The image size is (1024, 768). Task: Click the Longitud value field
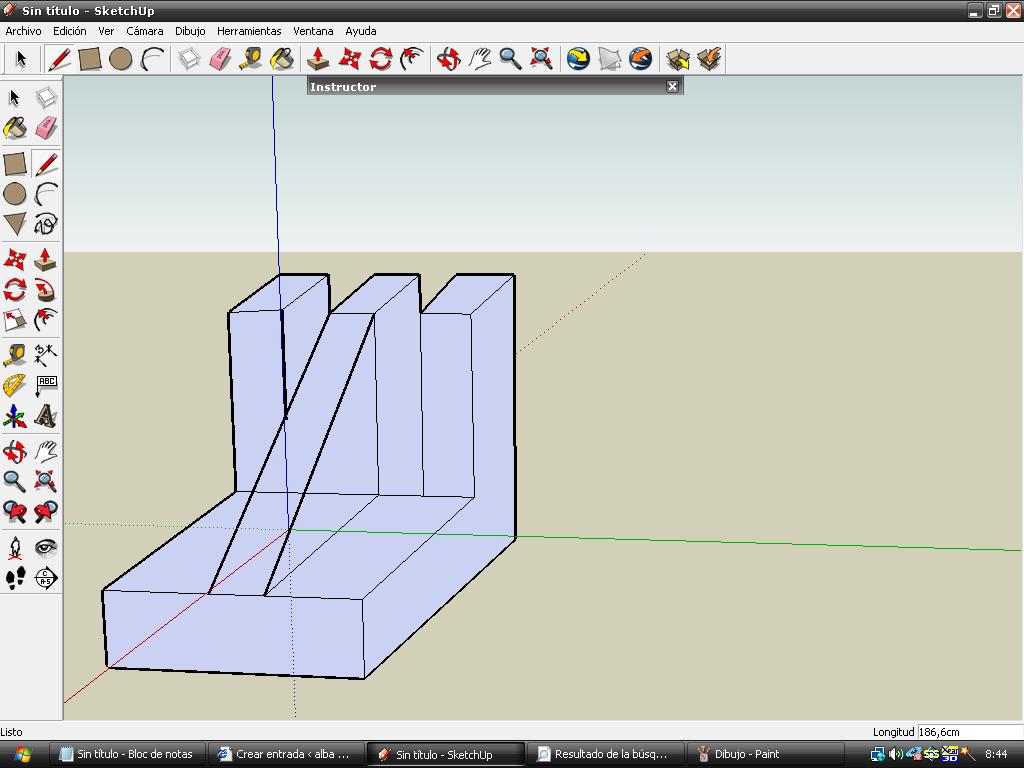click(x=970, y=732)
